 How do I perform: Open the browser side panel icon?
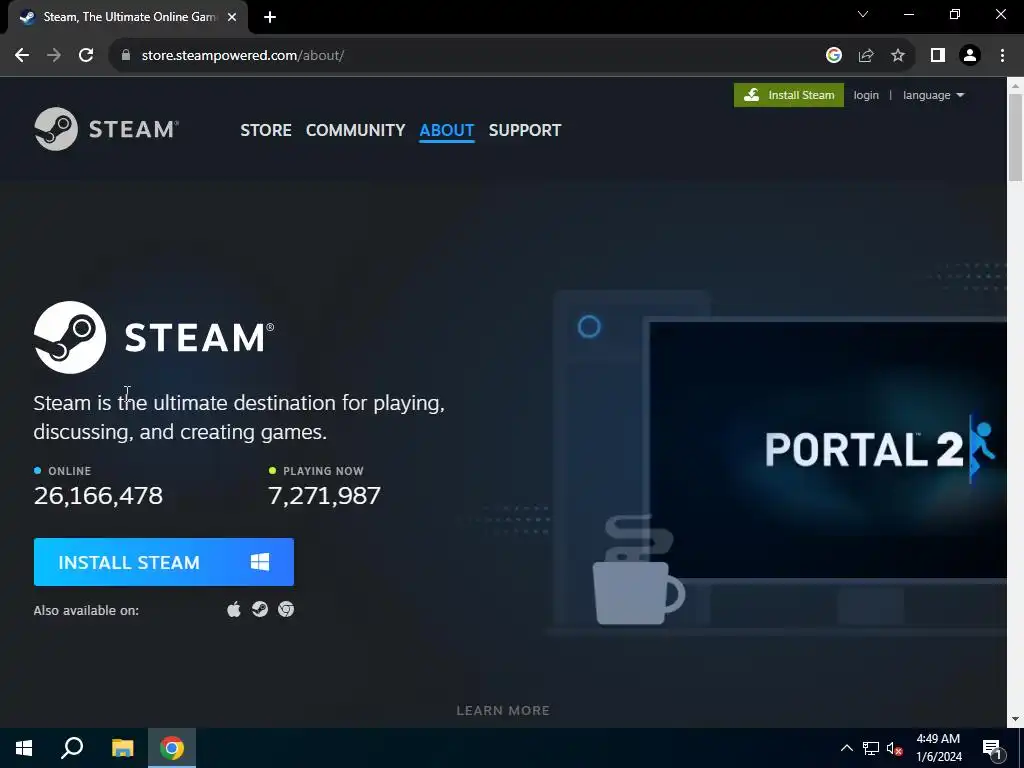[938, 56]
